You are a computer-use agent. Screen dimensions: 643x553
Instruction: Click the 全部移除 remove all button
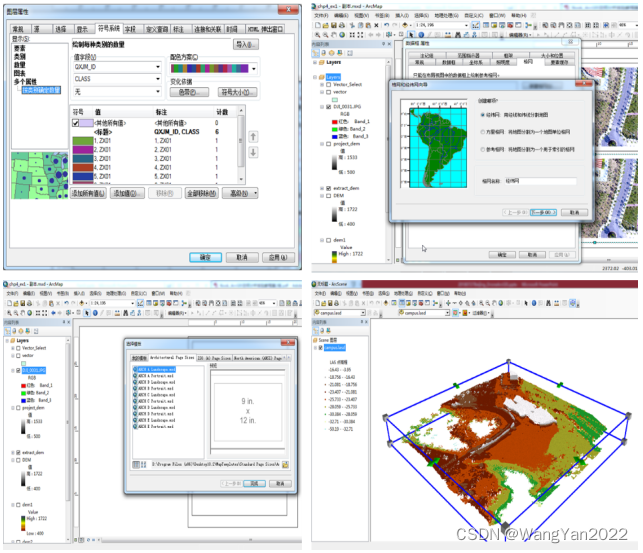tap(201, 193)
